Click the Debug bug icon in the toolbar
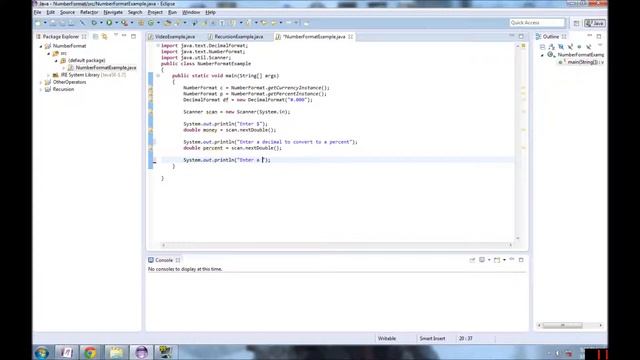The width and height of the screenshot is (640, 360). click(94, 23)
